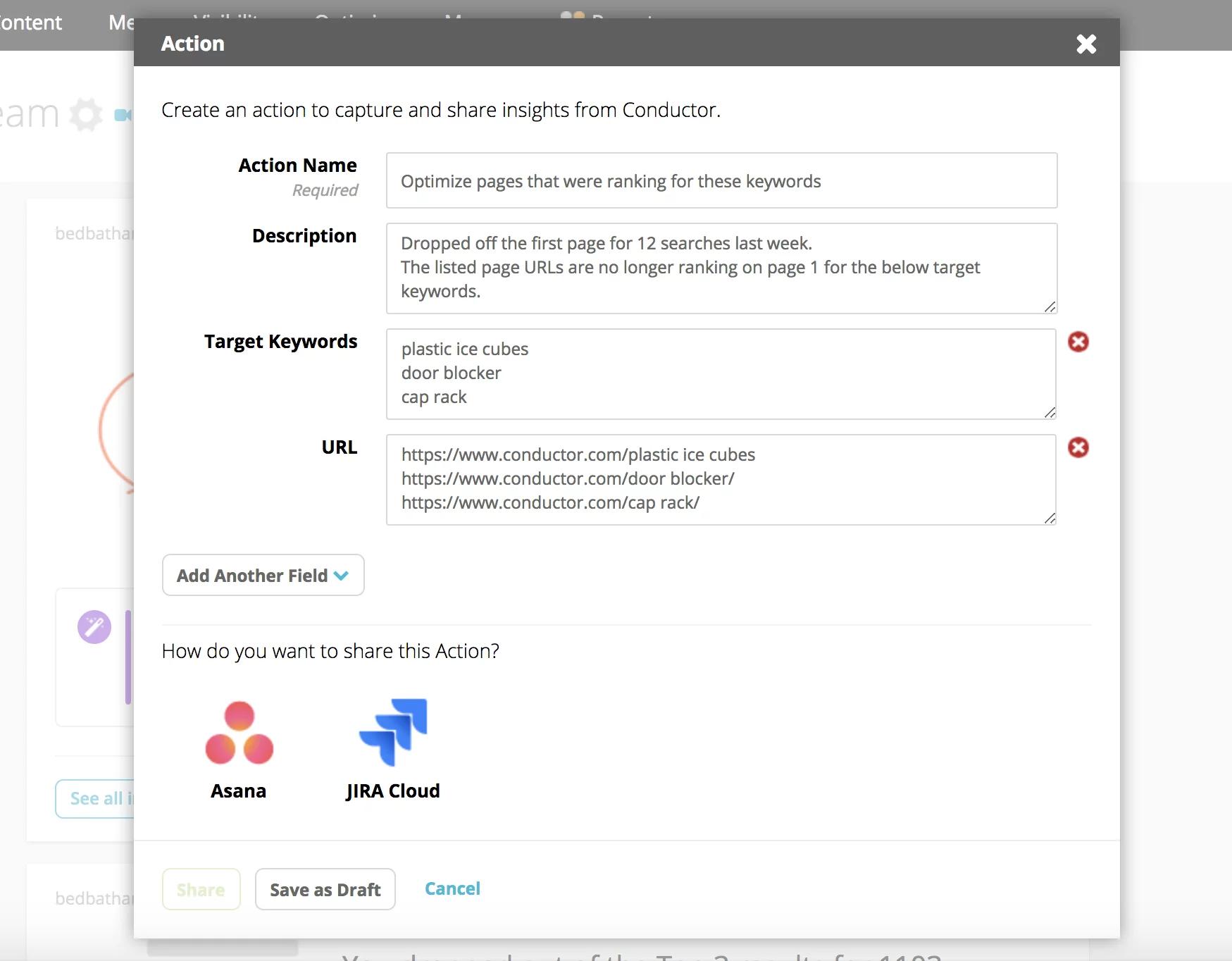Click into the URL text area
1232x961 pixels.
pyautogui.click(x=721, y=480)
